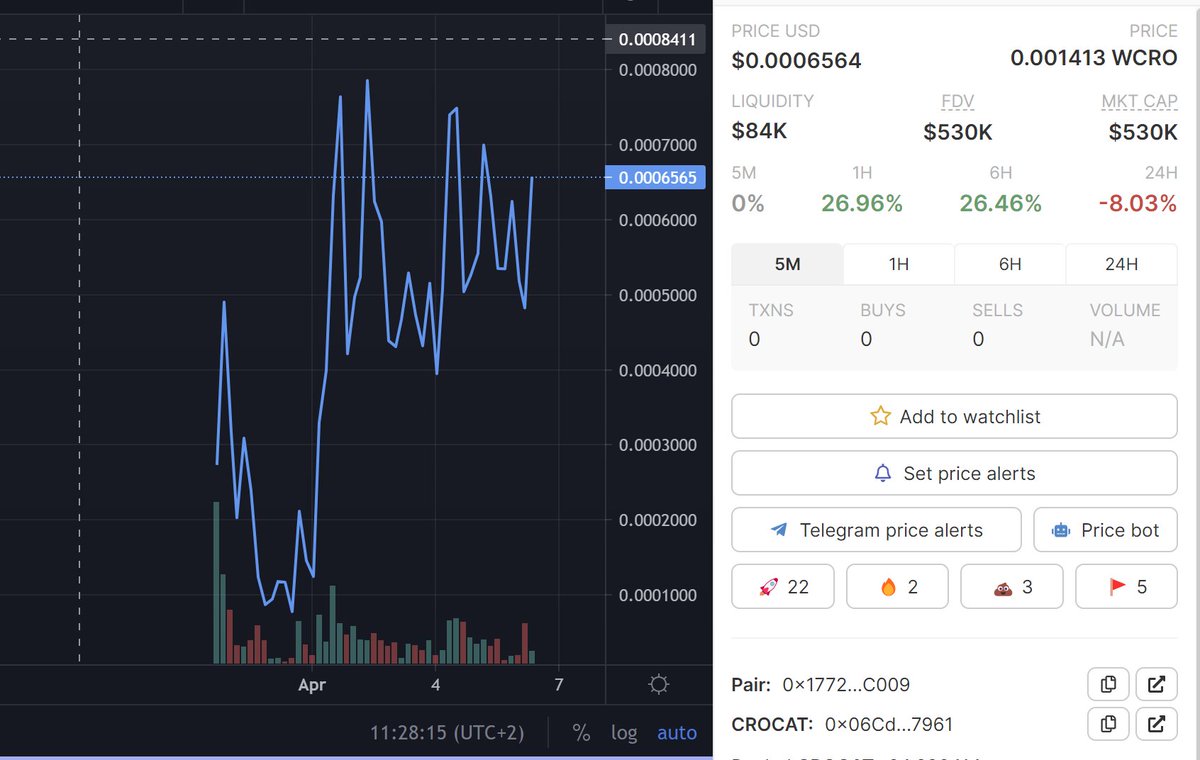Open CROCAT address in explorer
Viewport: 1200px width, 760px height.
point(1156,724)
